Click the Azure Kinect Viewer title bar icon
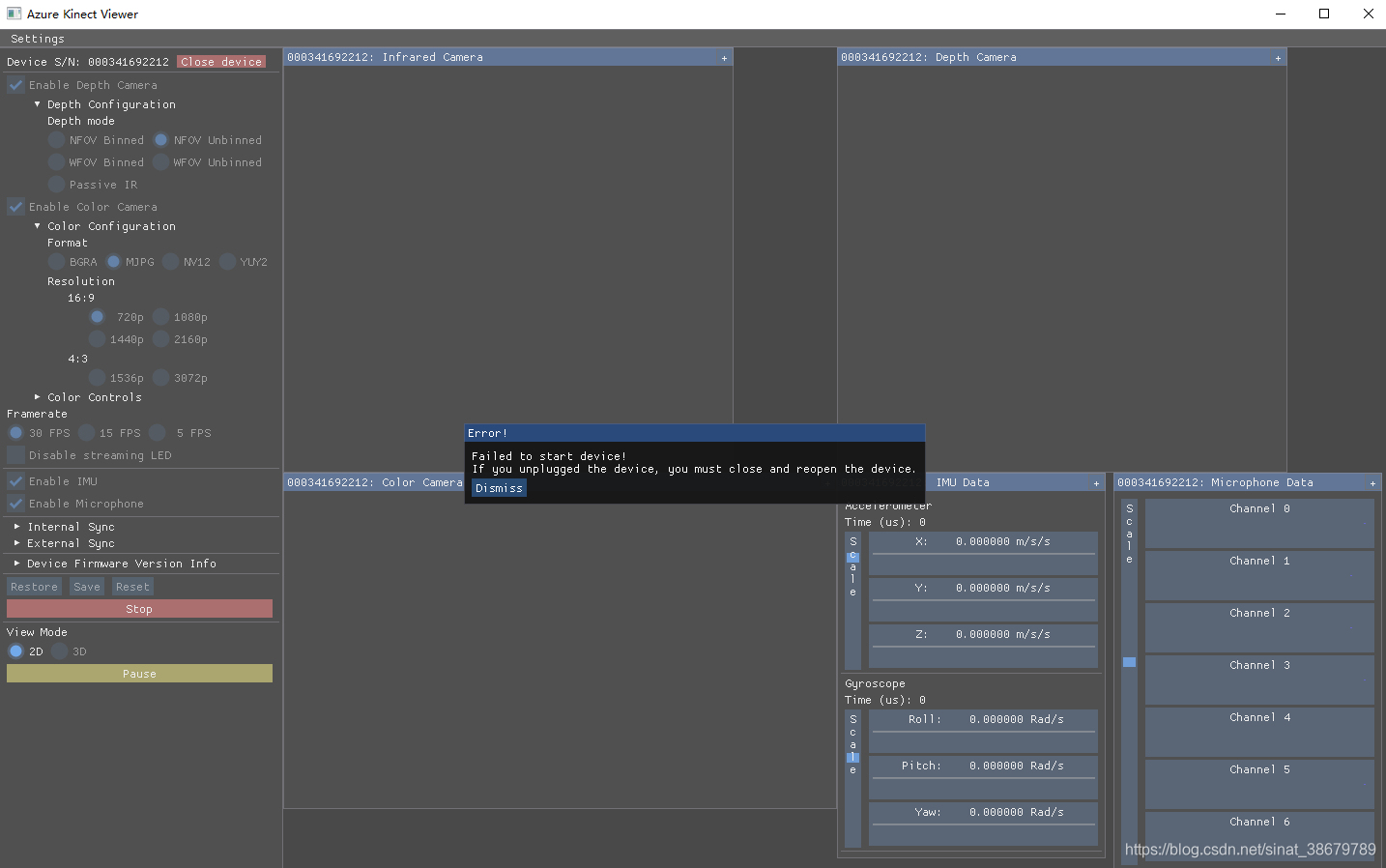The width and height of the screenshot is (1386, 868). (14, 14)
